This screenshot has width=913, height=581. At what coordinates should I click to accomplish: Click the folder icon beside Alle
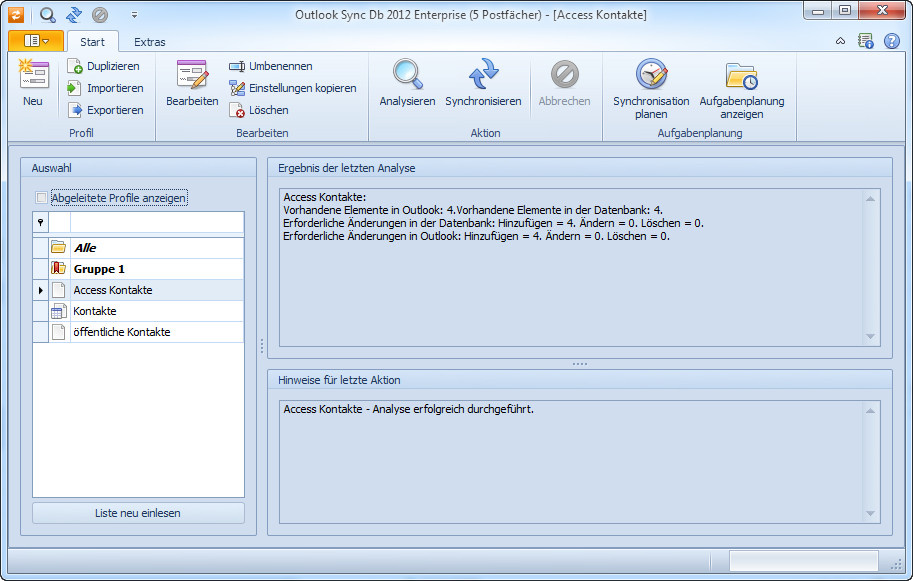click(x=58, y=247)
